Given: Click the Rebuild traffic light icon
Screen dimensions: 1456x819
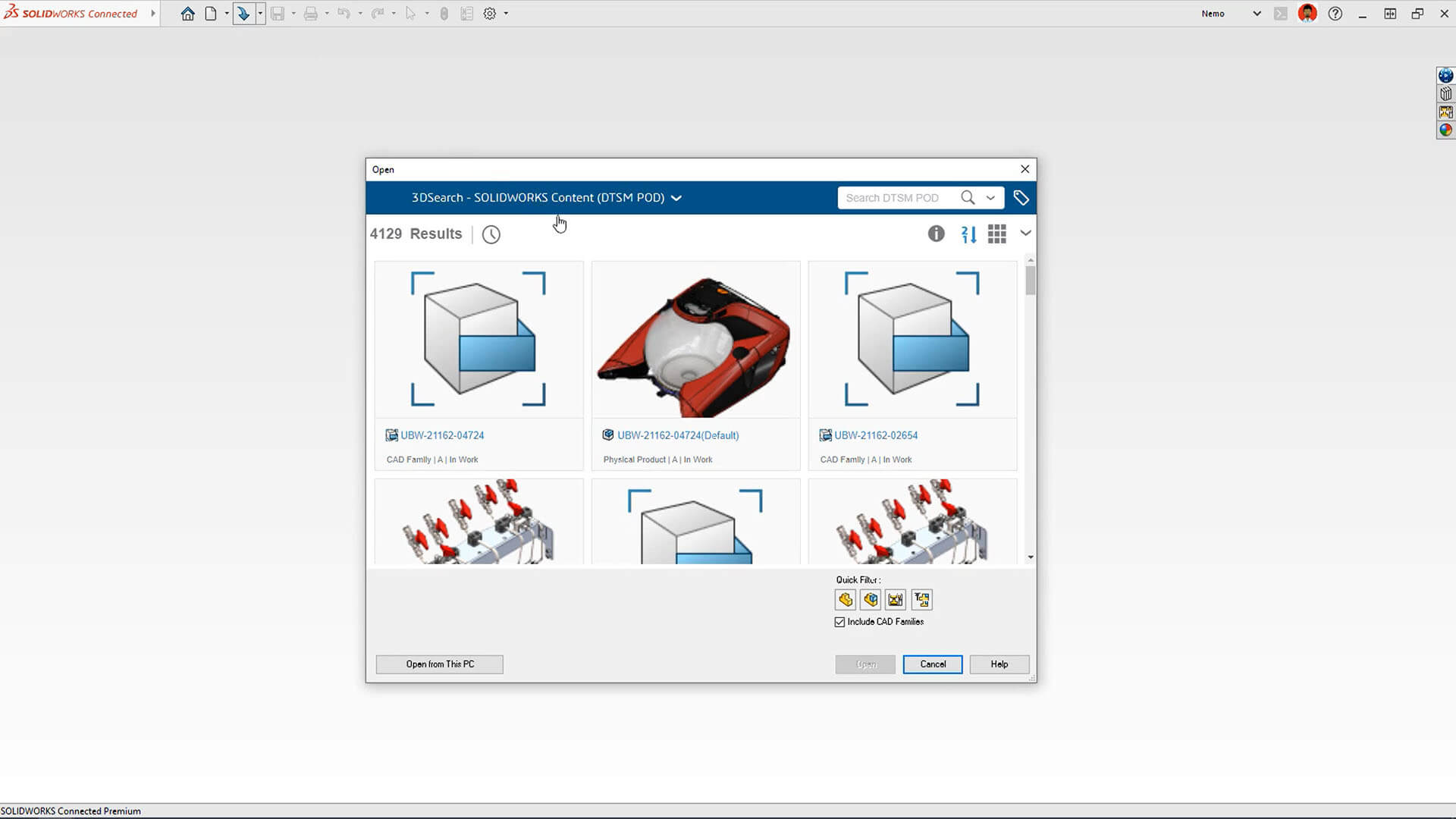Looking at the screenshot, I should point(444,14).
